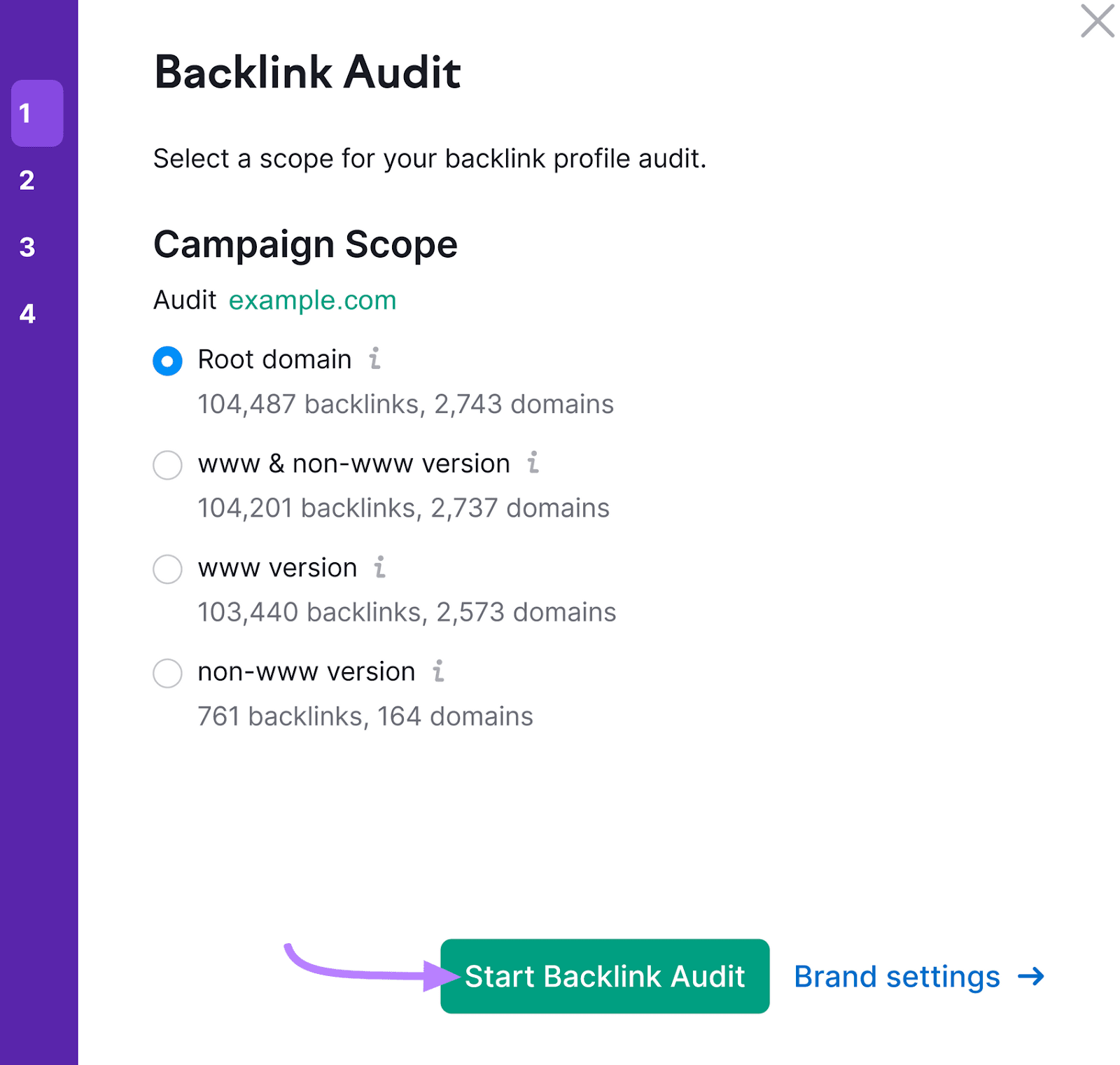
Task: Choose the www & non-www version scope
Action: tap(167, 464)
